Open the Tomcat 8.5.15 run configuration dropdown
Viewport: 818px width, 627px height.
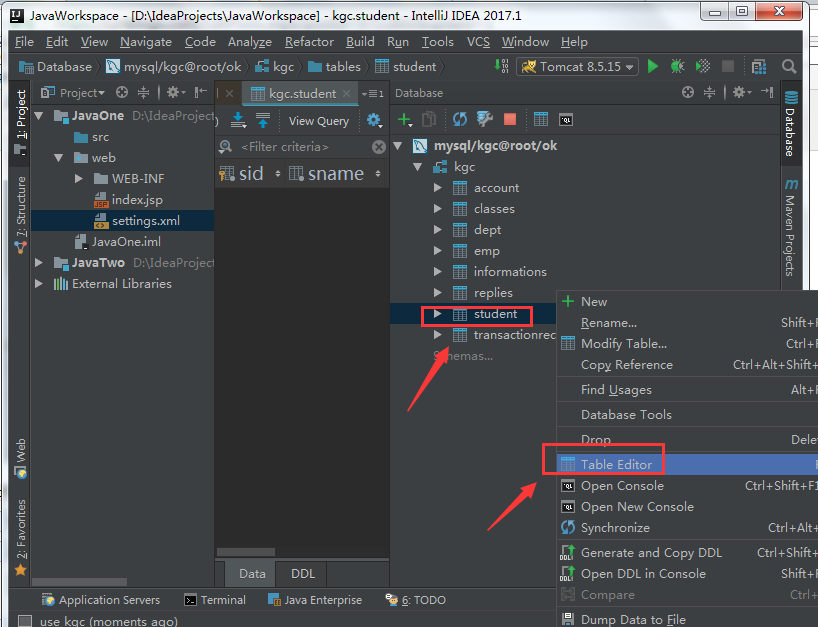(578, 67)
